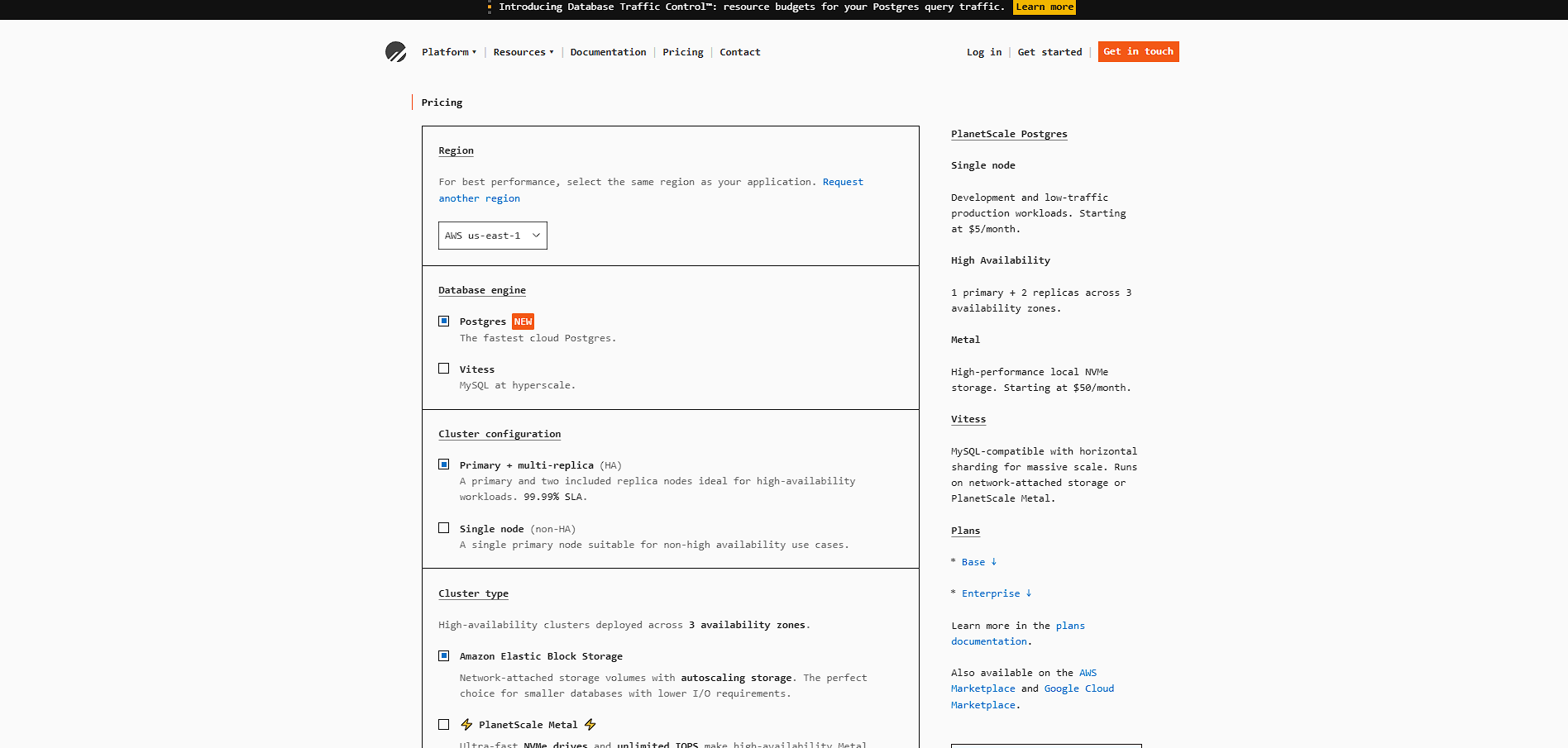Image resolution: width=1568 pixels, height=748 pixels.
Task: Expand the Resources menu
Action: click(x=523, y=52)
